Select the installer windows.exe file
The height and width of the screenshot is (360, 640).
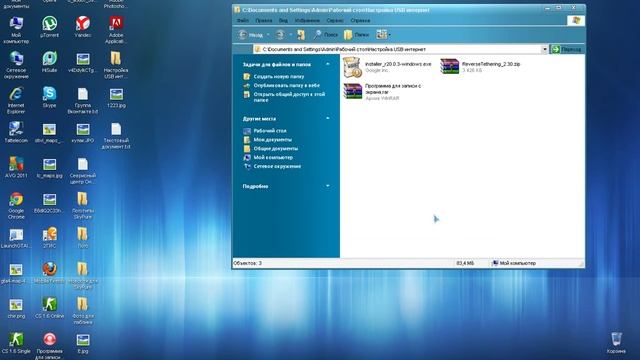point(387,67)
